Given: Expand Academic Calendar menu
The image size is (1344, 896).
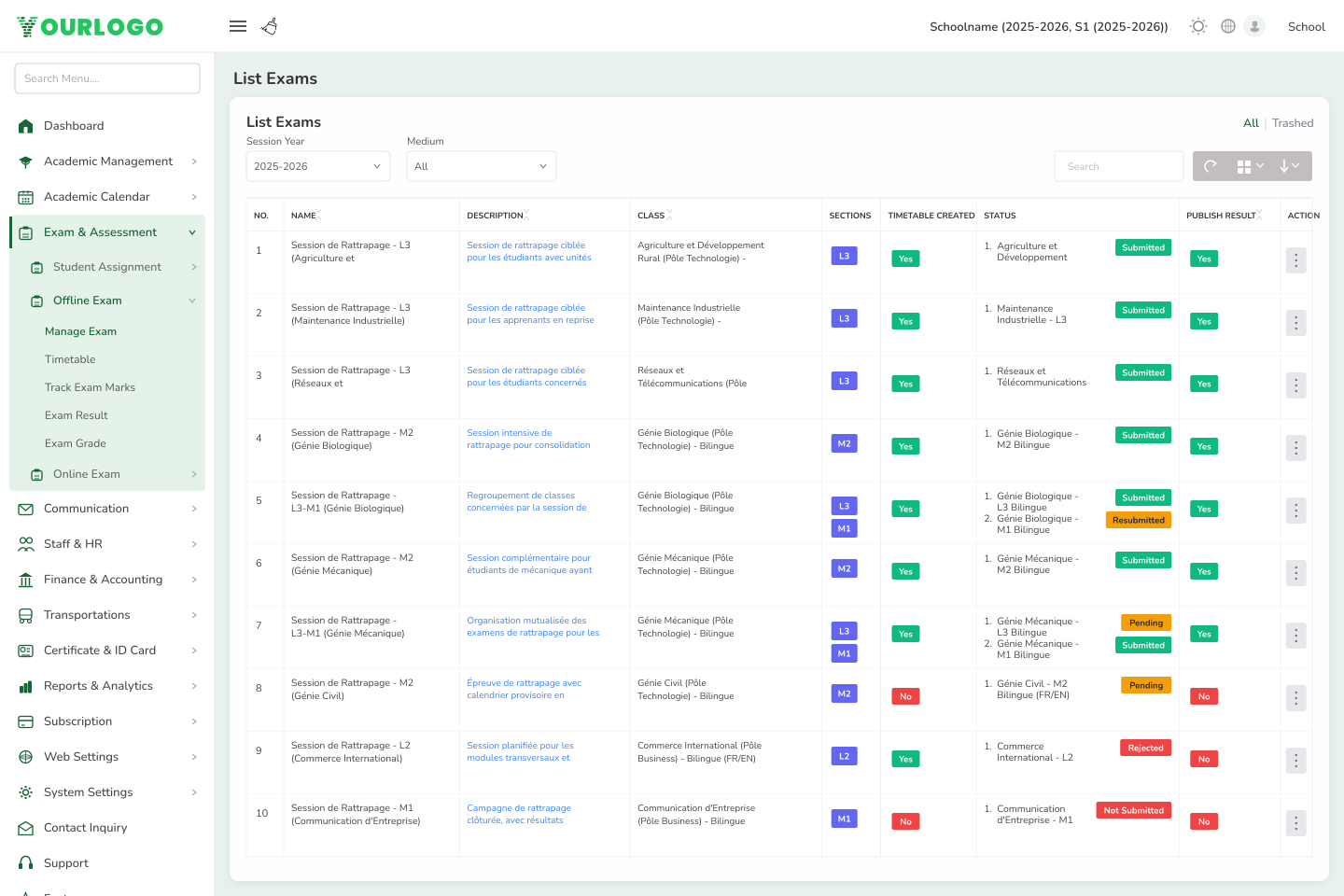Looking at the screenshot, I should pyautogui.click(x=107, y=197).
